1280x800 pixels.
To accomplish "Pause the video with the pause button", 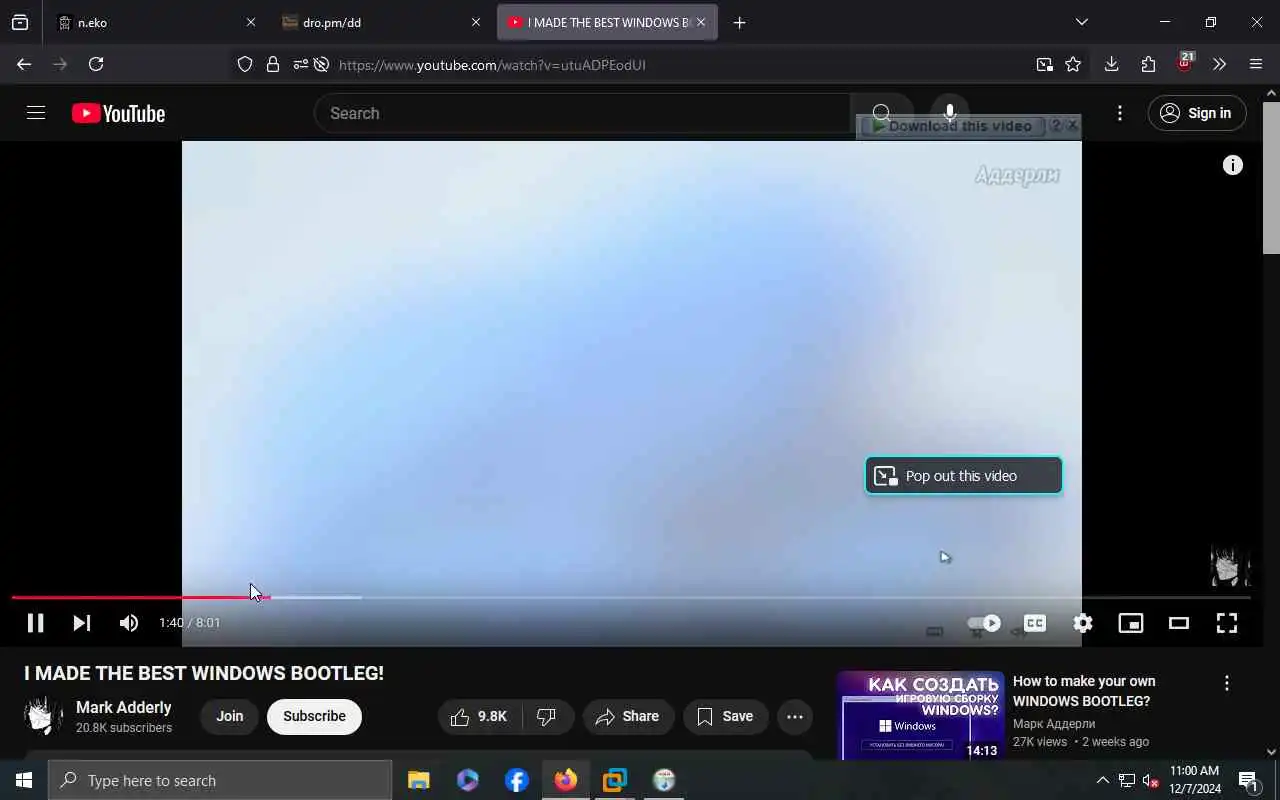I will (35, 623).
